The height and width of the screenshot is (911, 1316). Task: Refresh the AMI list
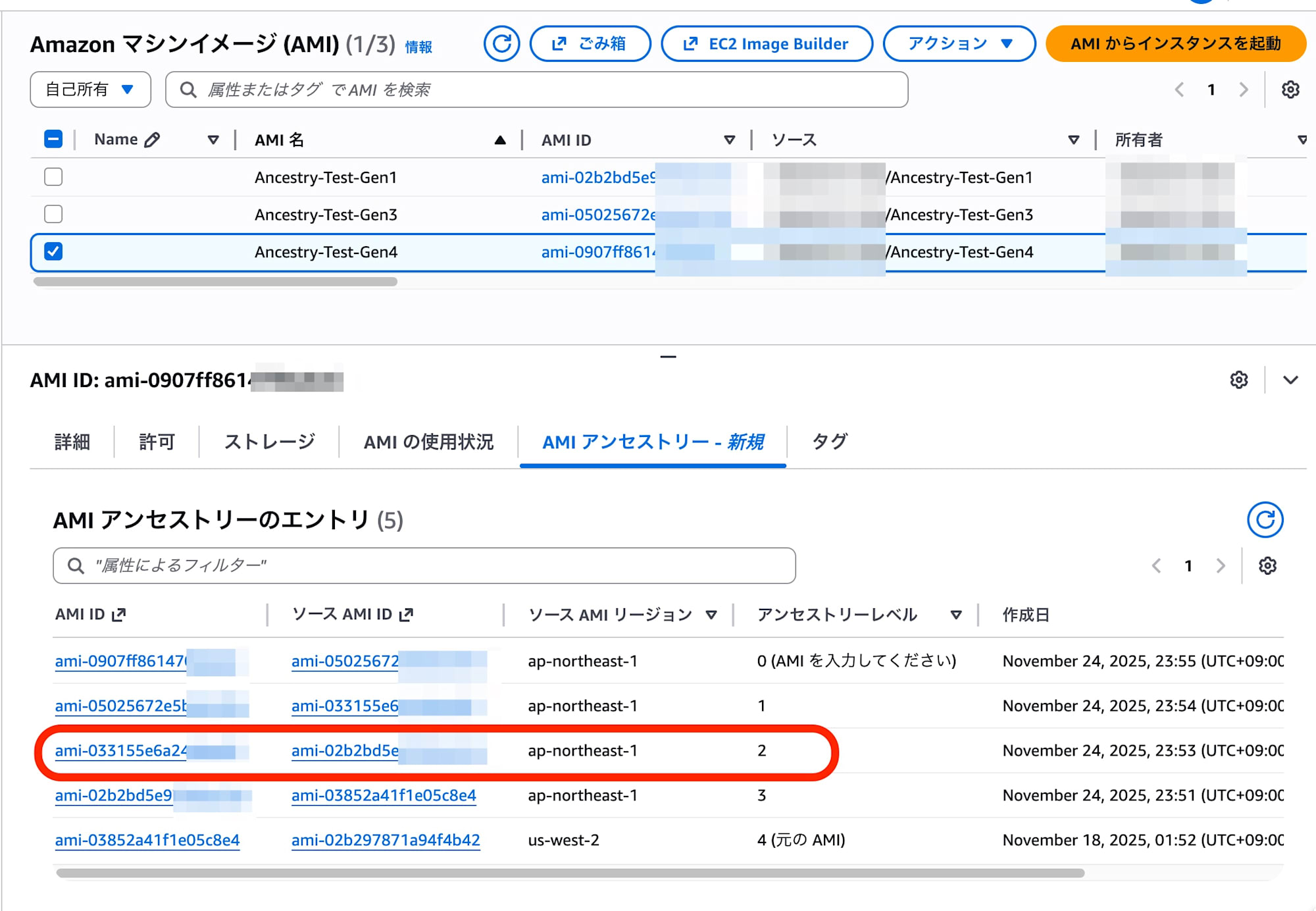click(x=502, y=43)
